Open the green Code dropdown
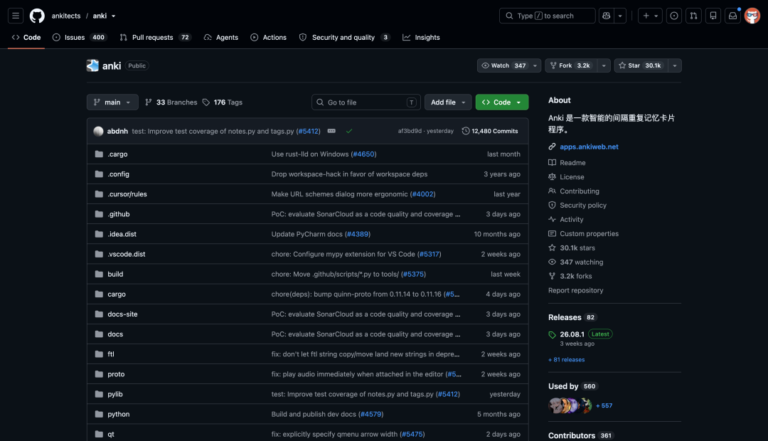 (502, 102)
